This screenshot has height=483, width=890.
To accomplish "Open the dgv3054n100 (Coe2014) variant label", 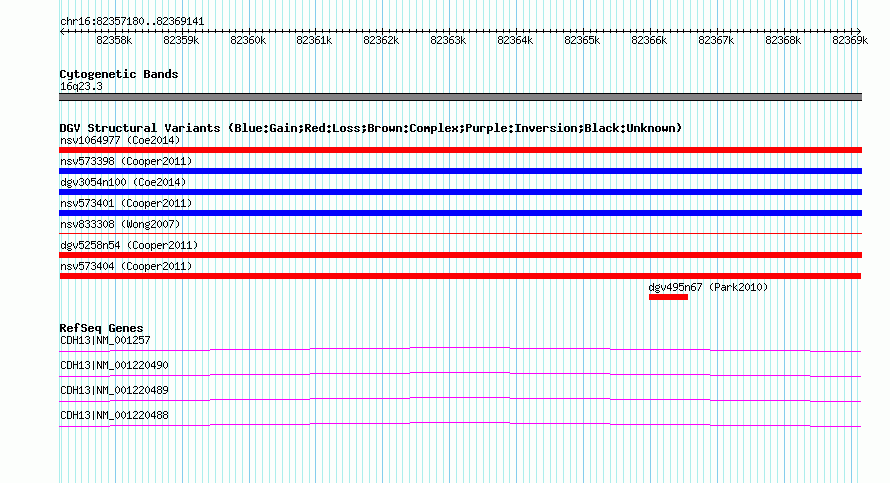I will click(x=123, y=182).
